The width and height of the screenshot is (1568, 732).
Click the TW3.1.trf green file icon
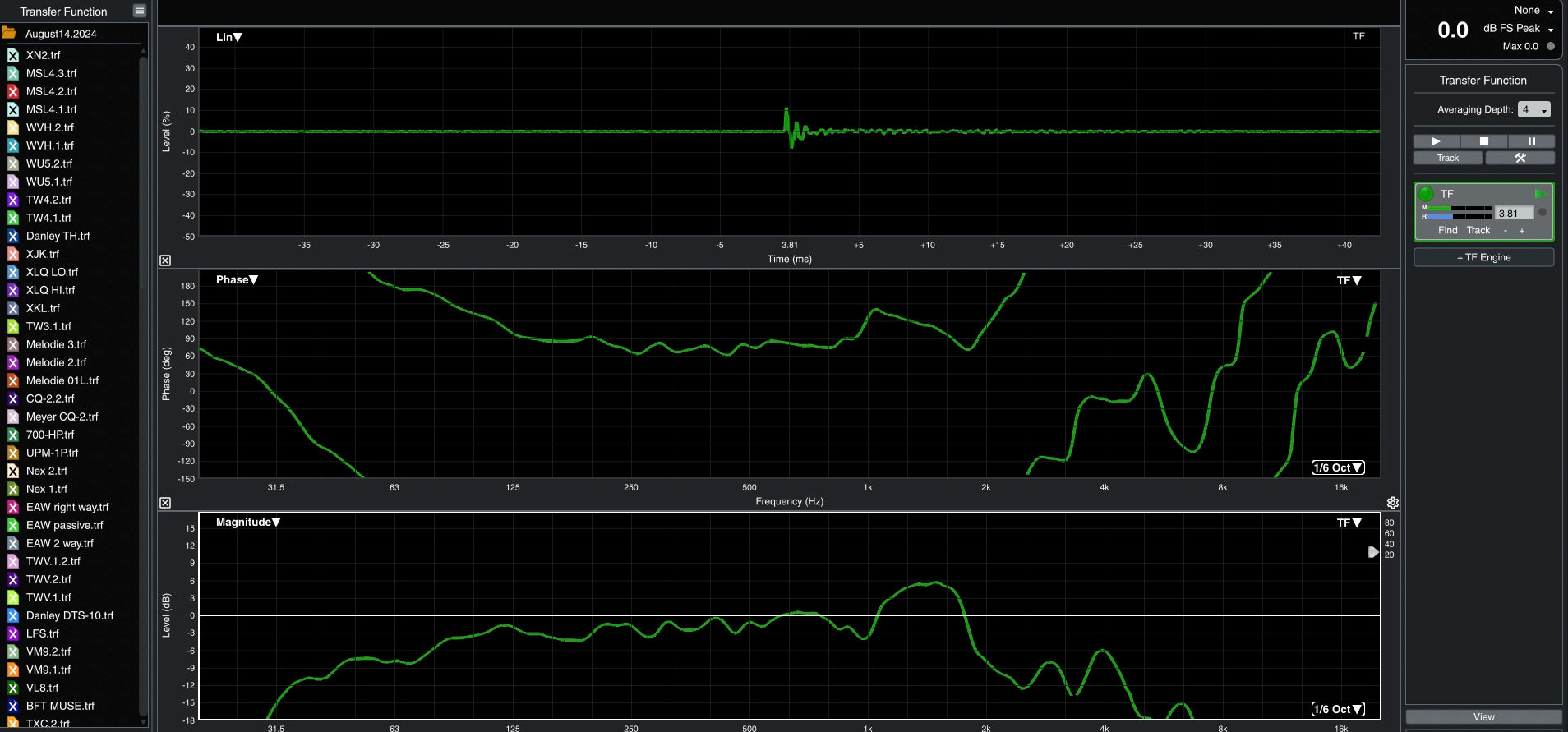click(x=13, y=326)
